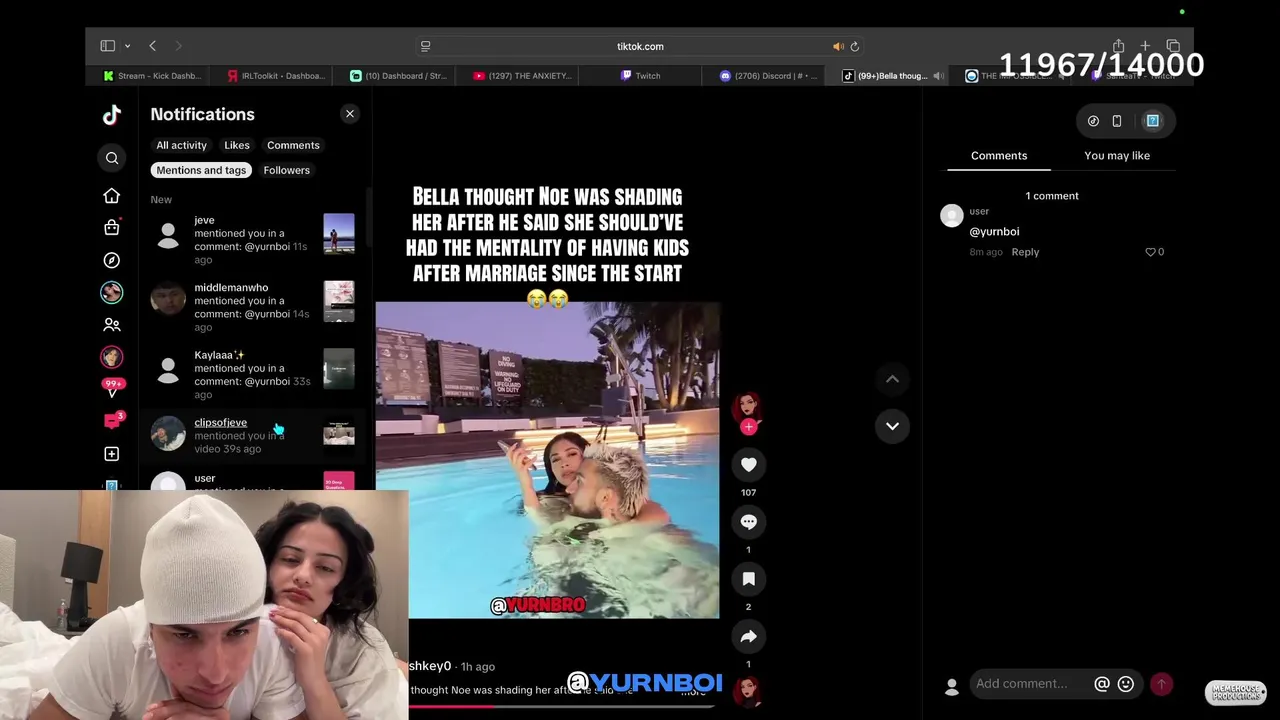Screen dimensions: 1280x720
Task: Click the round compass-style icon in top-right pill
Action: pyautogui.click(x=1093, y=121)
